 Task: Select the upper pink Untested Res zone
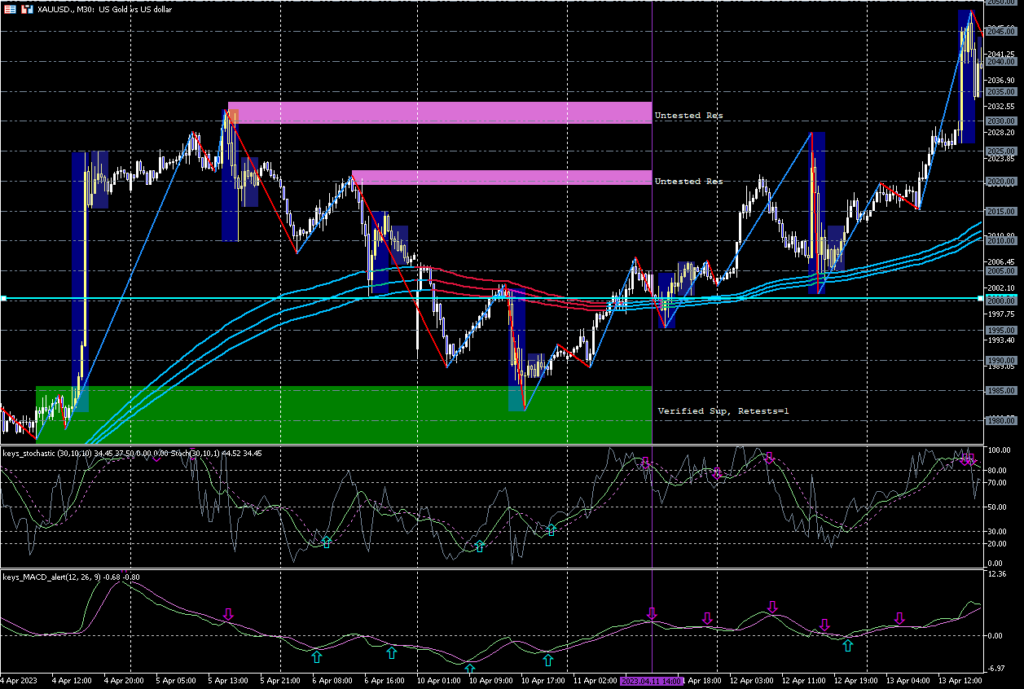coord(440,113)
